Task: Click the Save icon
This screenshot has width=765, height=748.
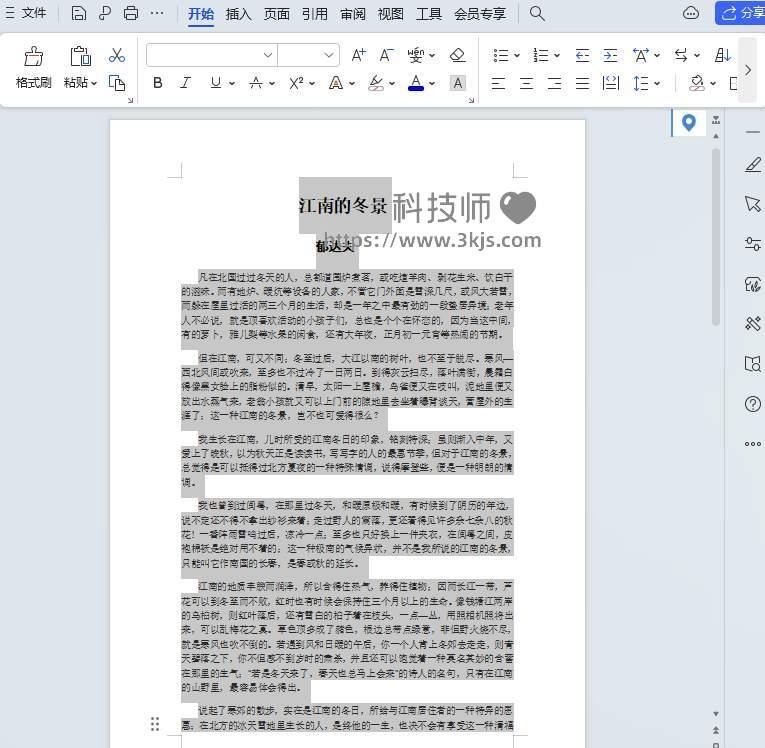Action: click(x=78, y=13)
